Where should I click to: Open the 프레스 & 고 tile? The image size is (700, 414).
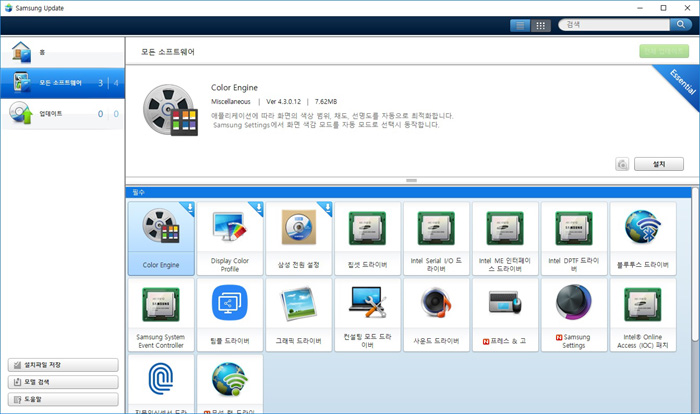(x=505, y=315)
